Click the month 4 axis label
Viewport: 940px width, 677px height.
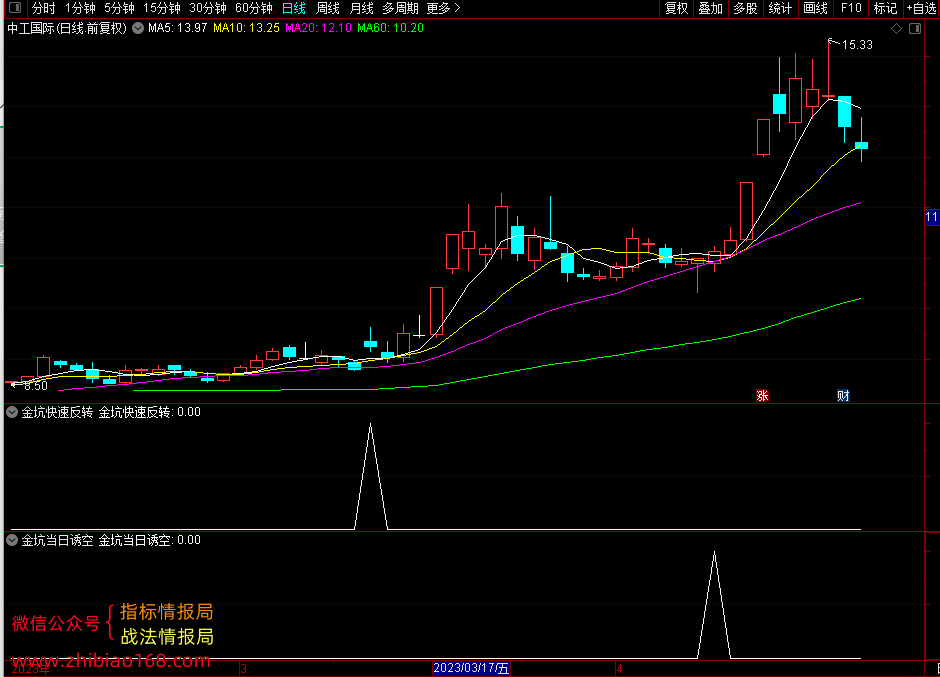pos(619,668)
